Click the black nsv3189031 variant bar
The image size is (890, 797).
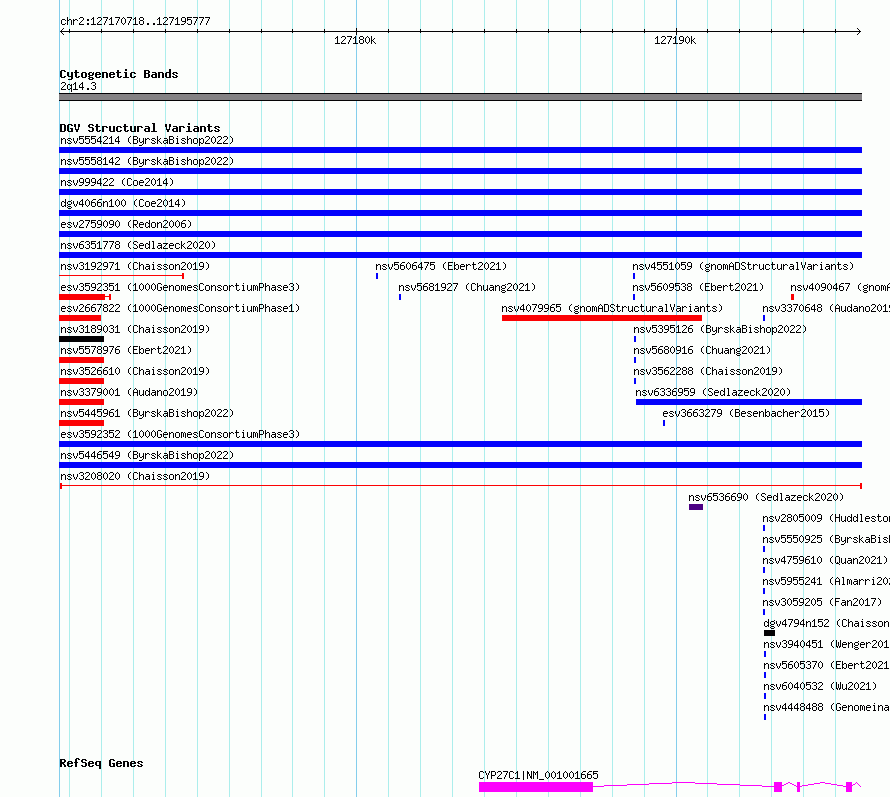[81, 339]
